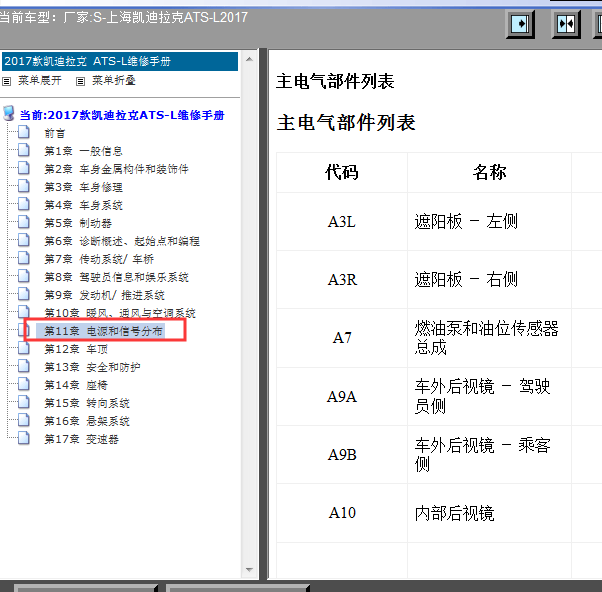Select root node 当前:2017款凯迪拉克ATS-L维修手册
Image resolution: width=602 pixels, height=592 pixels.
point(122,115)
